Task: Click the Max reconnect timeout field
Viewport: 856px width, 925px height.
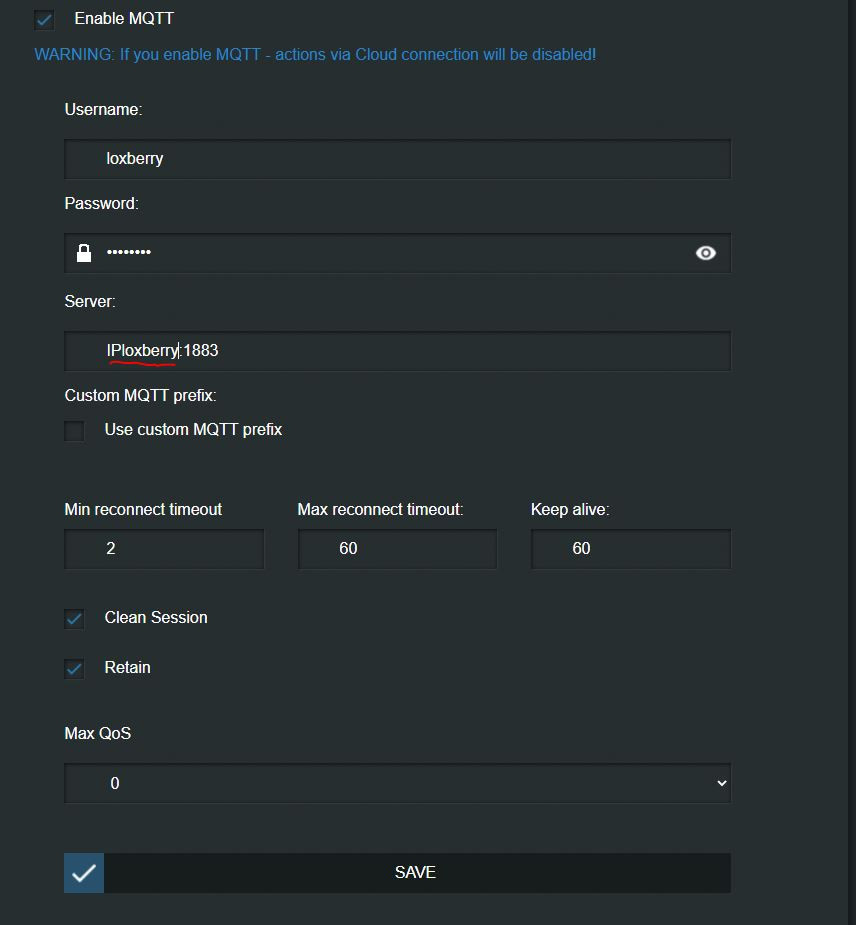Action: 397,549
